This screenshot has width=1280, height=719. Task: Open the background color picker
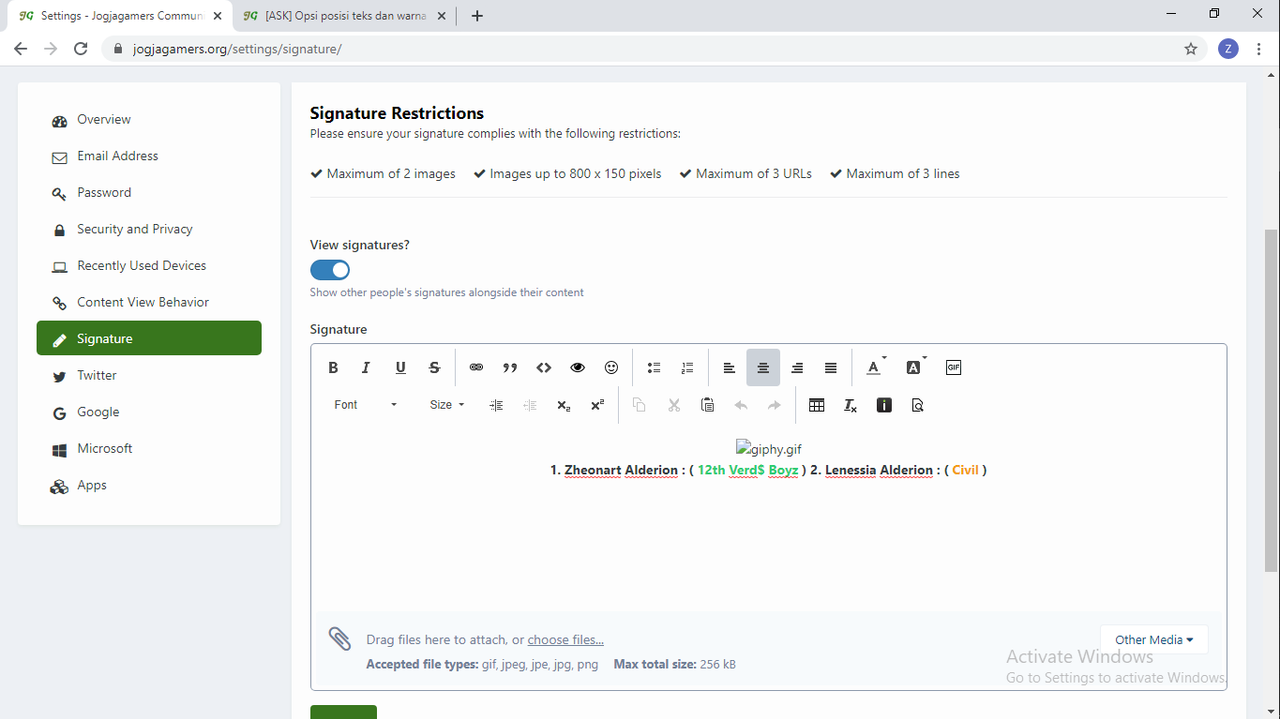(915, 368)
